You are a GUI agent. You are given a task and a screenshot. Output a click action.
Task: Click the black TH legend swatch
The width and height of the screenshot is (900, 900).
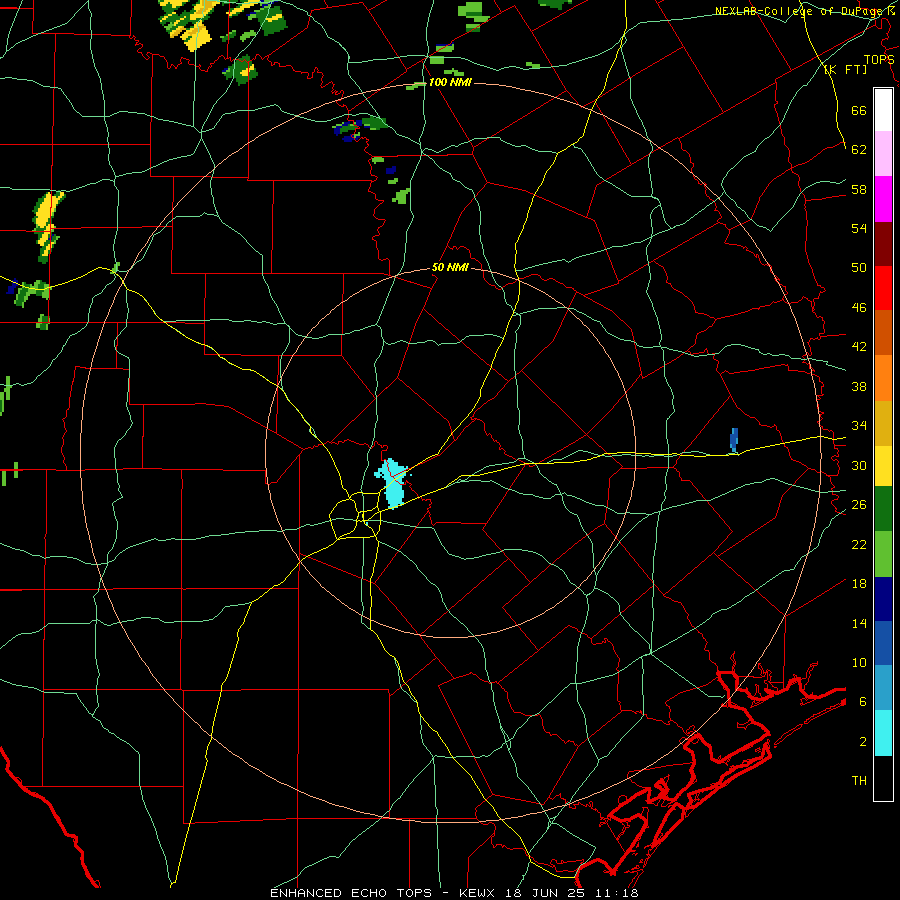[x=883, y=778]
